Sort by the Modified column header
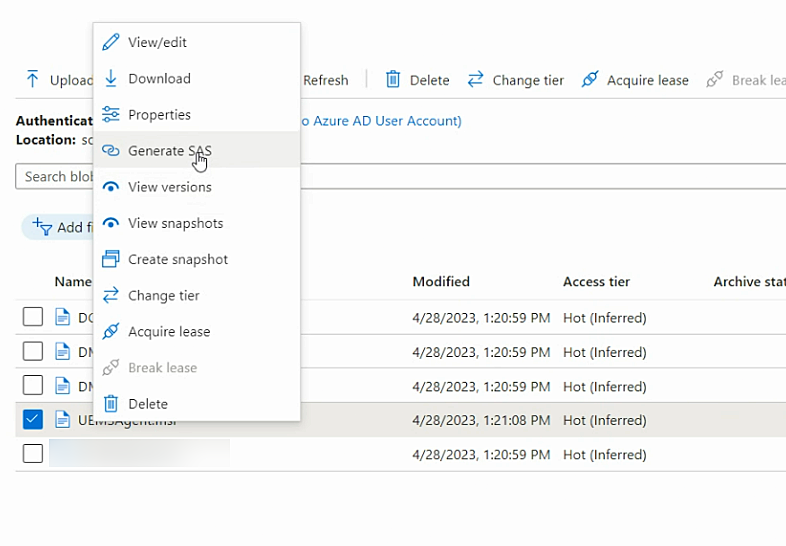Screen dimensions: 786x546 [441, 282]
